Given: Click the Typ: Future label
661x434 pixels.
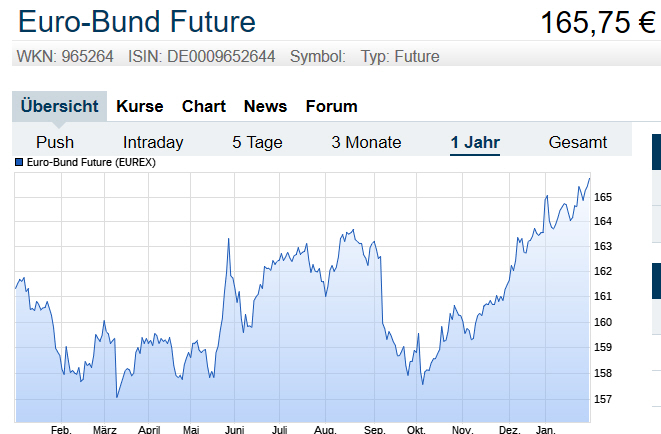Looking at the screenshot, I should click(x=399, y=57).
